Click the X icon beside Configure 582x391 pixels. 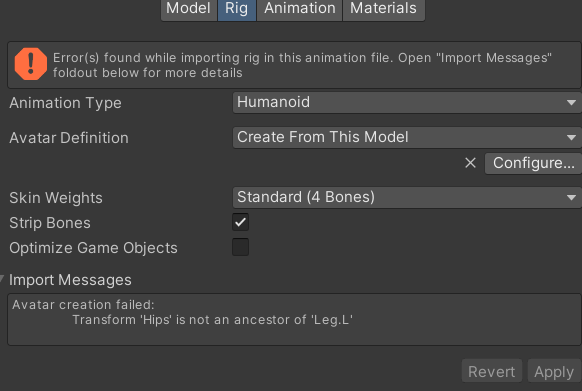(x=470, y=163)
